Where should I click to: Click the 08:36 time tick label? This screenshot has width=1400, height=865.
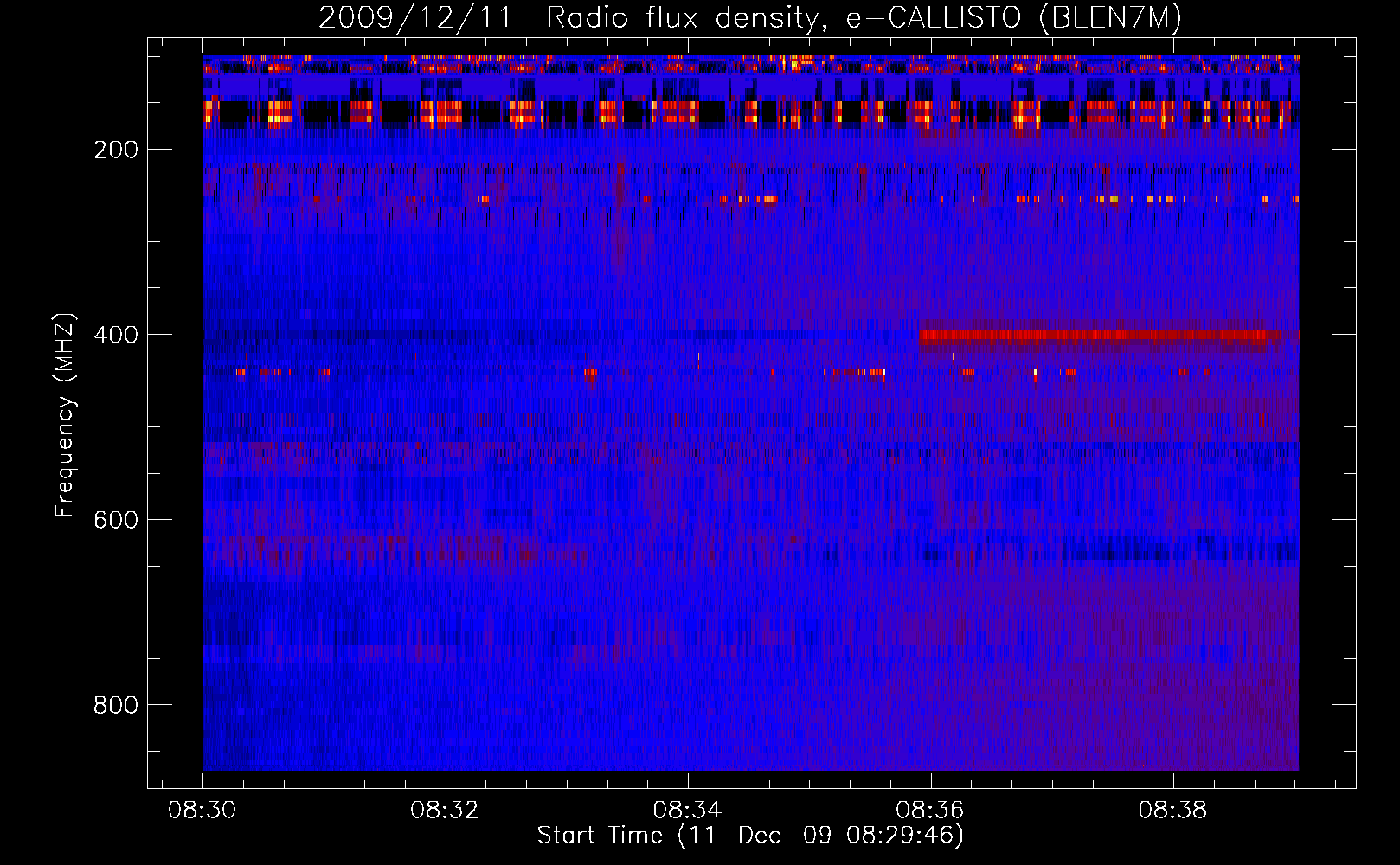[930, 811]
